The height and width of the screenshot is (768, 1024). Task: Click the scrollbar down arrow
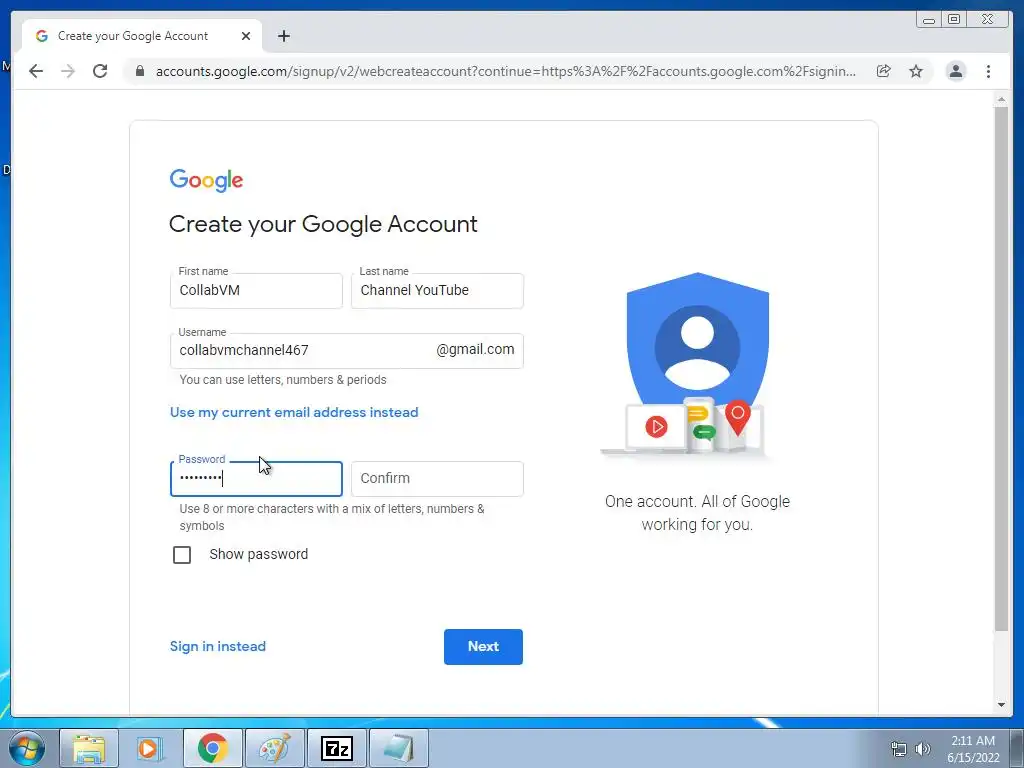point(1001,705)
